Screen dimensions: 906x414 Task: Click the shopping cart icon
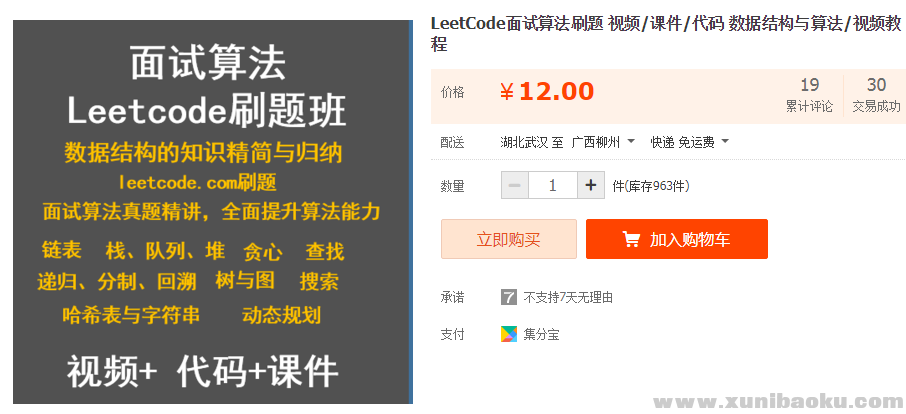631,240
